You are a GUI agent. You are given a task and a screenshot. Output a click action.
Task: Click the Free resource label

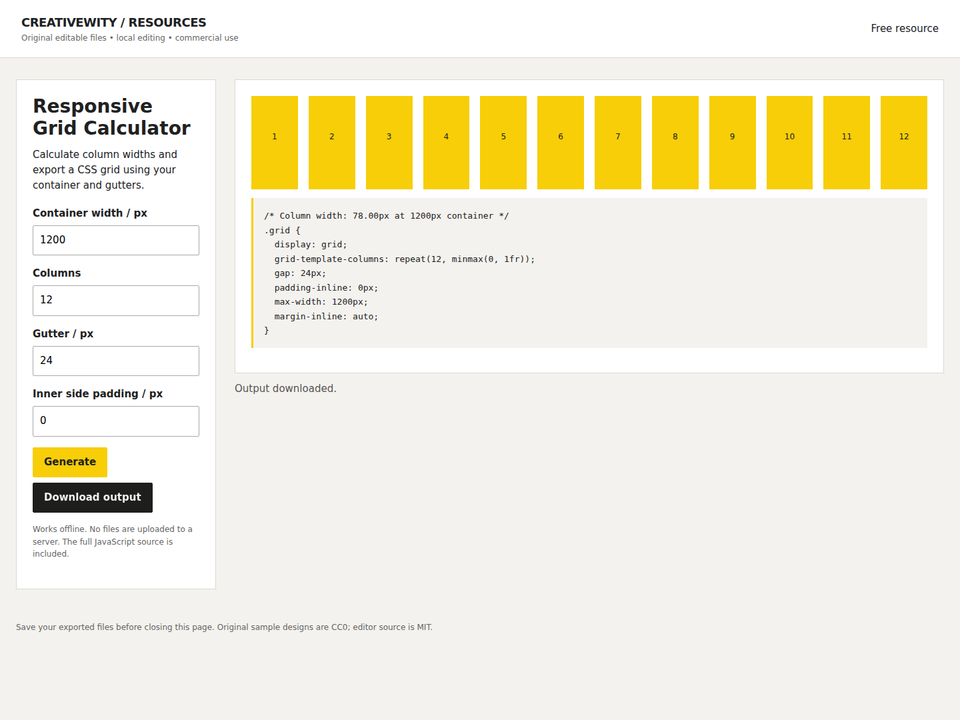904,28
